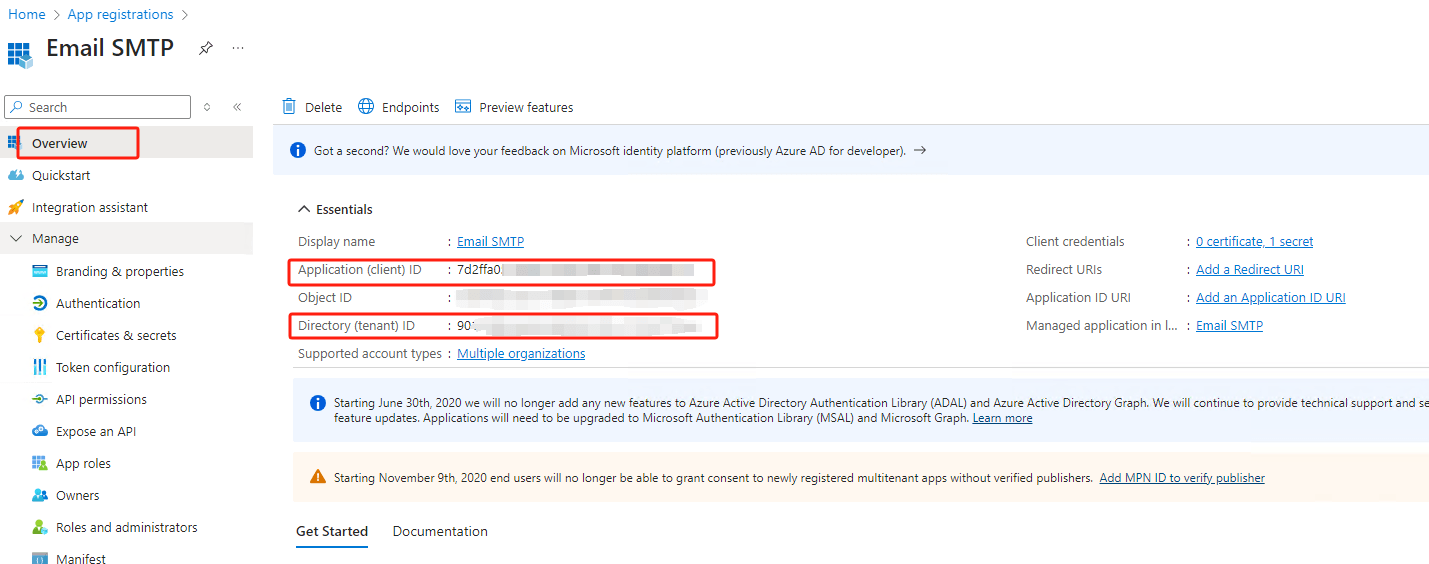Click the pin icon beside Email SMTP title
The width and height of the screenshot is (1429, 564).
click(x=205, y=48)
